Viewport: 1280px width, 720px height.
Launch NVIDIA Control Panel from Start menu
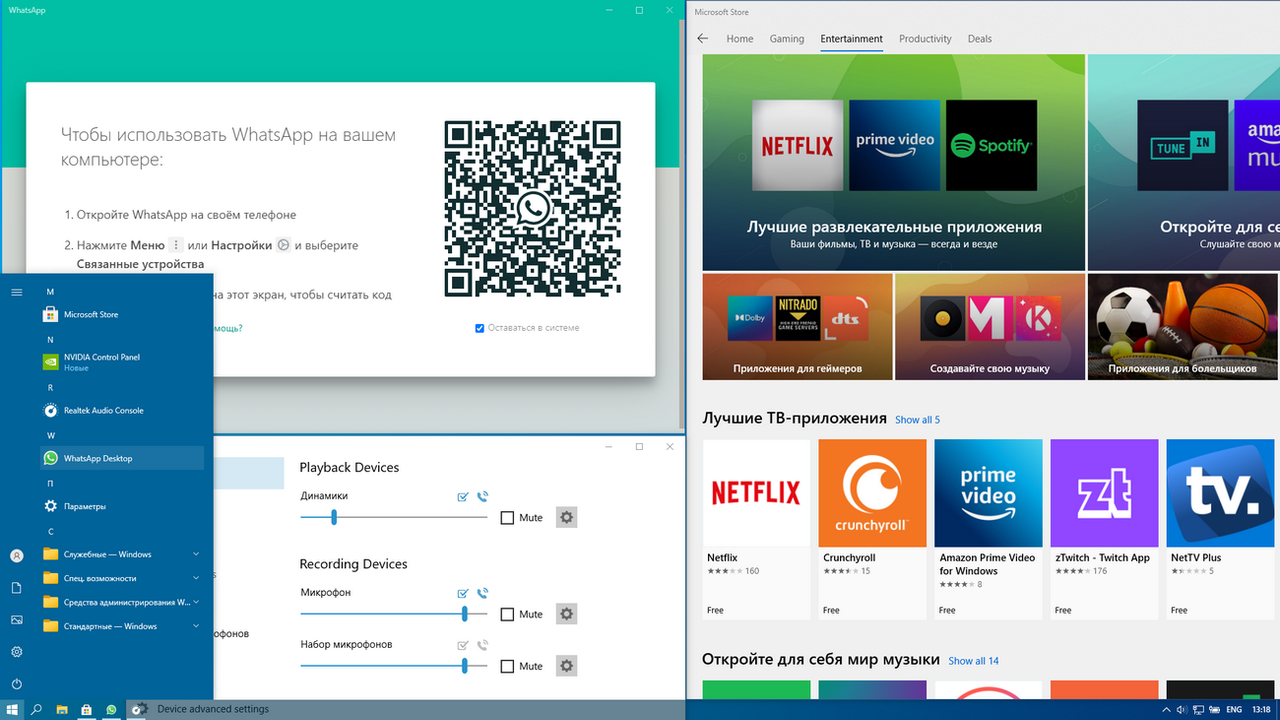(x=122, y=362)
